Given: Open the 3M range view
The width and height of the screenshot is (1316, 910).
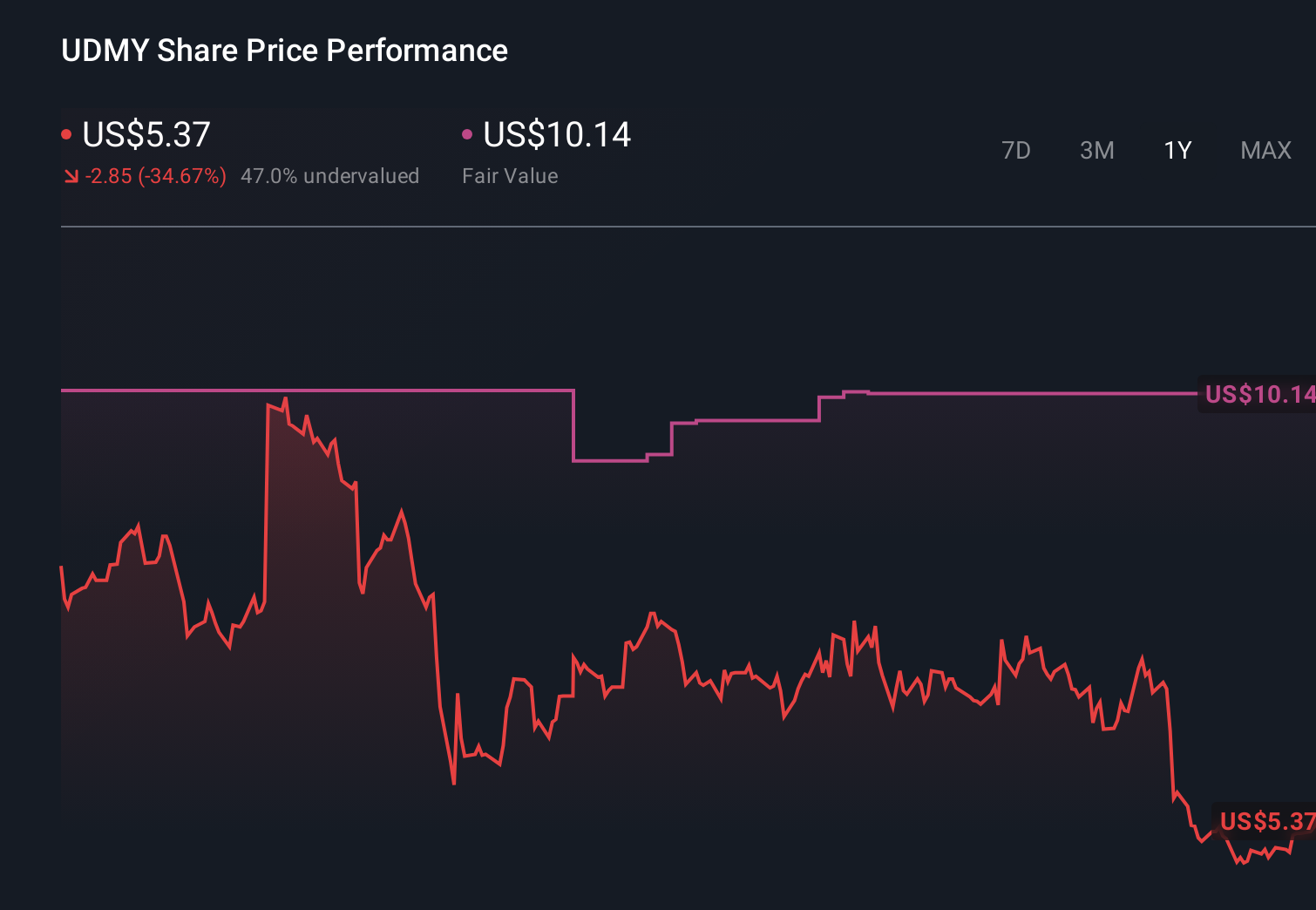Looking at the screenshot, I should point(1097,150).
